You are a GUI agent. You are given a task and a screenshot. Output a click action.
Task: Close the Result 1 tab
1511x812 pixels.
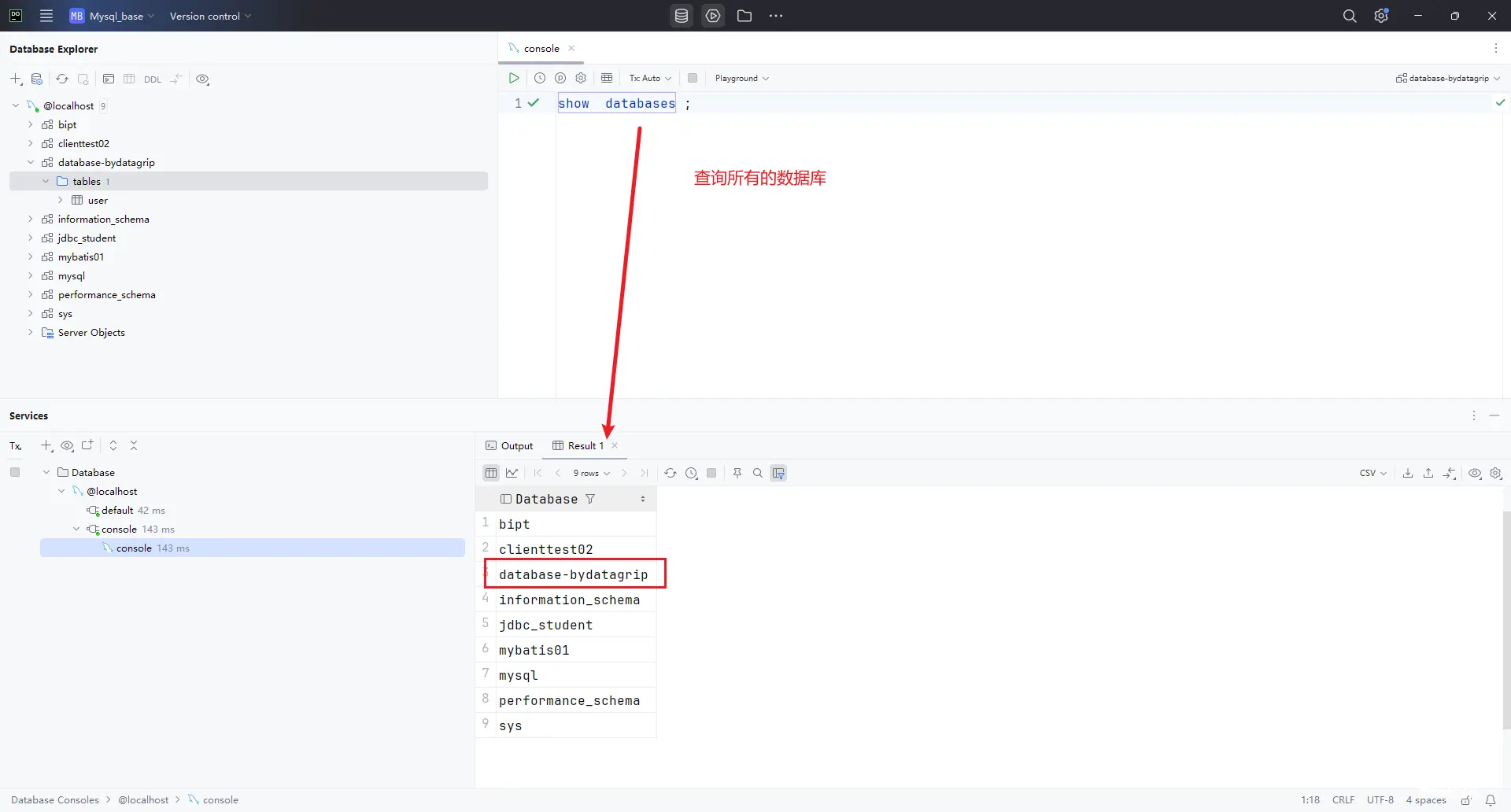pos(615,445)
